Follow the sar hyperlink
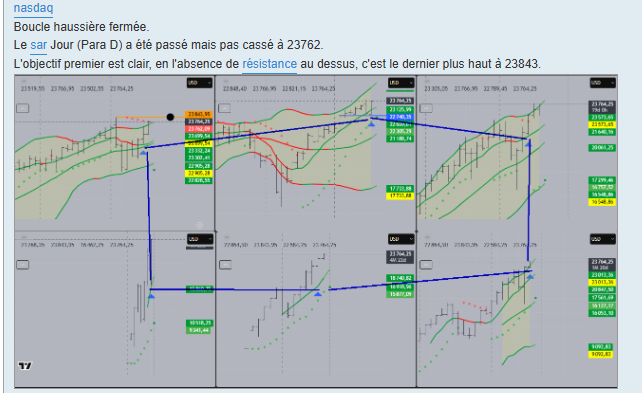 point(38,45)
